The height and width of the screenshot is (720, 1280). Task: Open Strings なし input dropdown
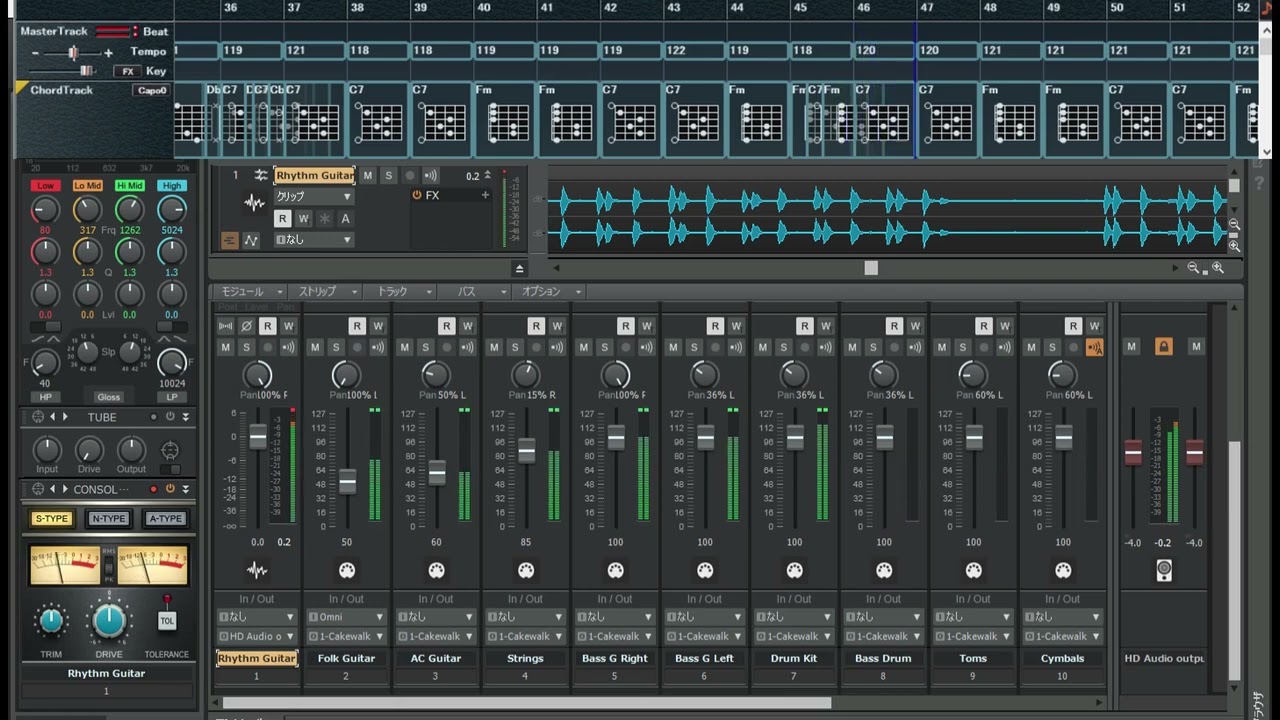(x=525, y=617)
